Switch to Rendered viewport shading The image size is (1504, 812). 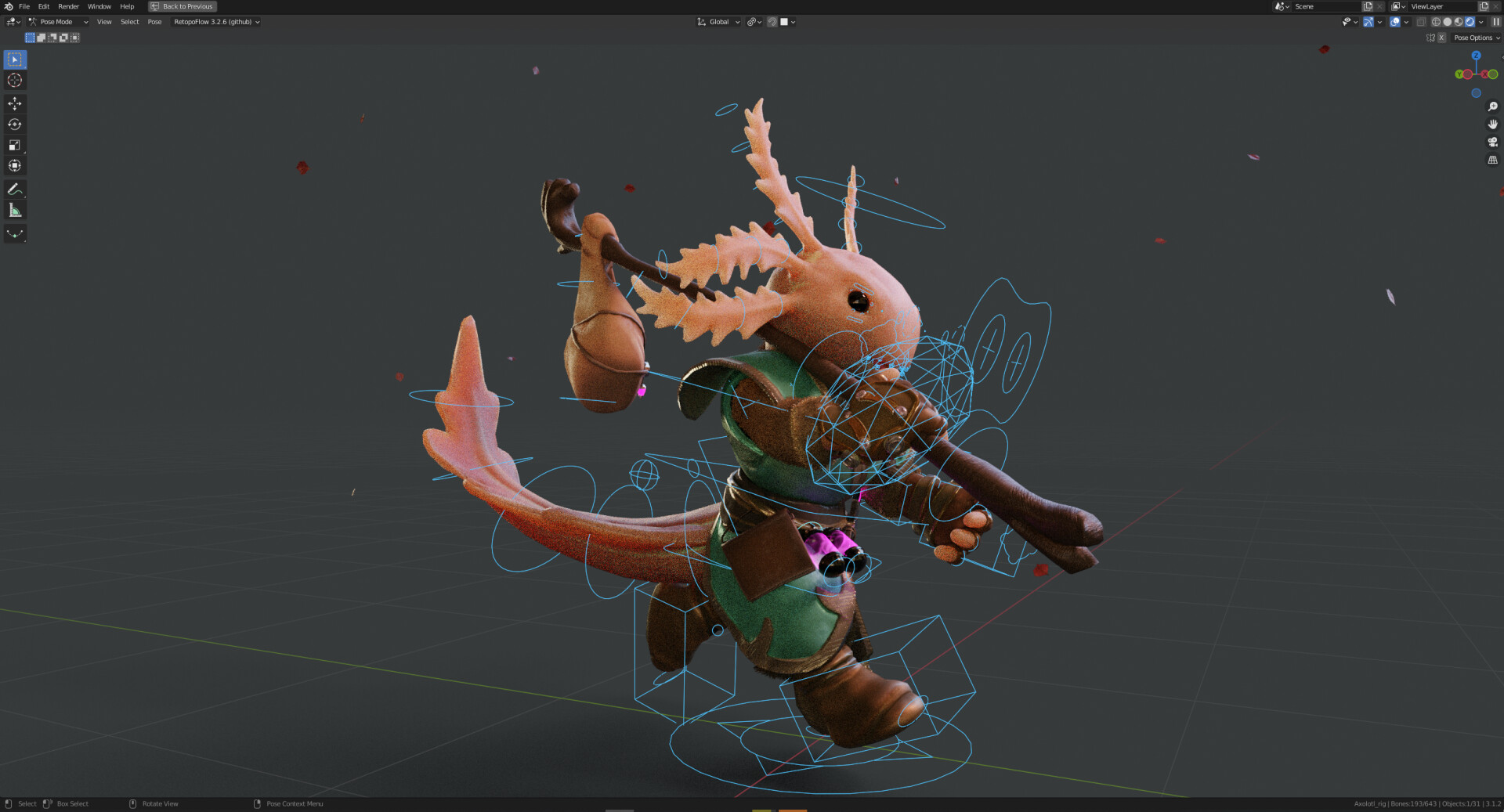(1470, 22)
